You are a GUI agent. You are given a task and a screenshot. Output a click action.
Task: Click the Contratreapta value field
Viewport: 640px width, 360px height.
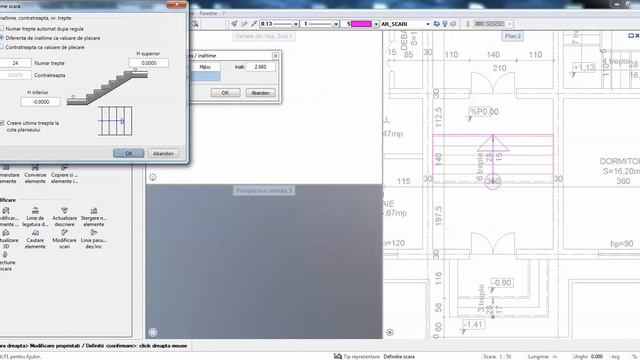pos(15,75)
